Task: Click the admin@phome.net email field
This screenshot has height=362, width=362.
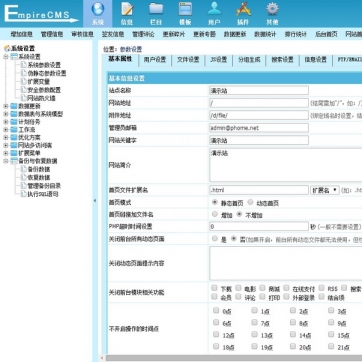Action: click(x=259, y=128)
